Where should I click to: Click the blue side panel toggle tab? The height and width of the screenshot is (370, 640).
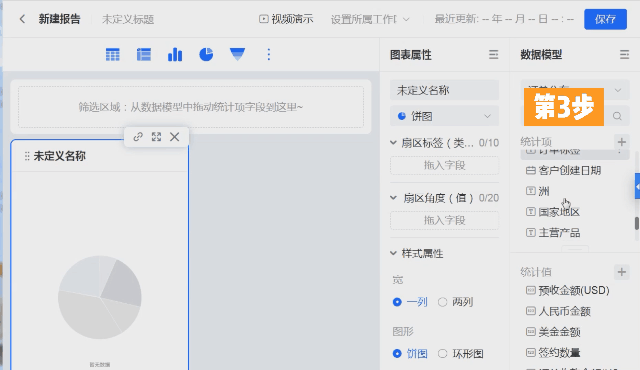(x=637, y=186)
